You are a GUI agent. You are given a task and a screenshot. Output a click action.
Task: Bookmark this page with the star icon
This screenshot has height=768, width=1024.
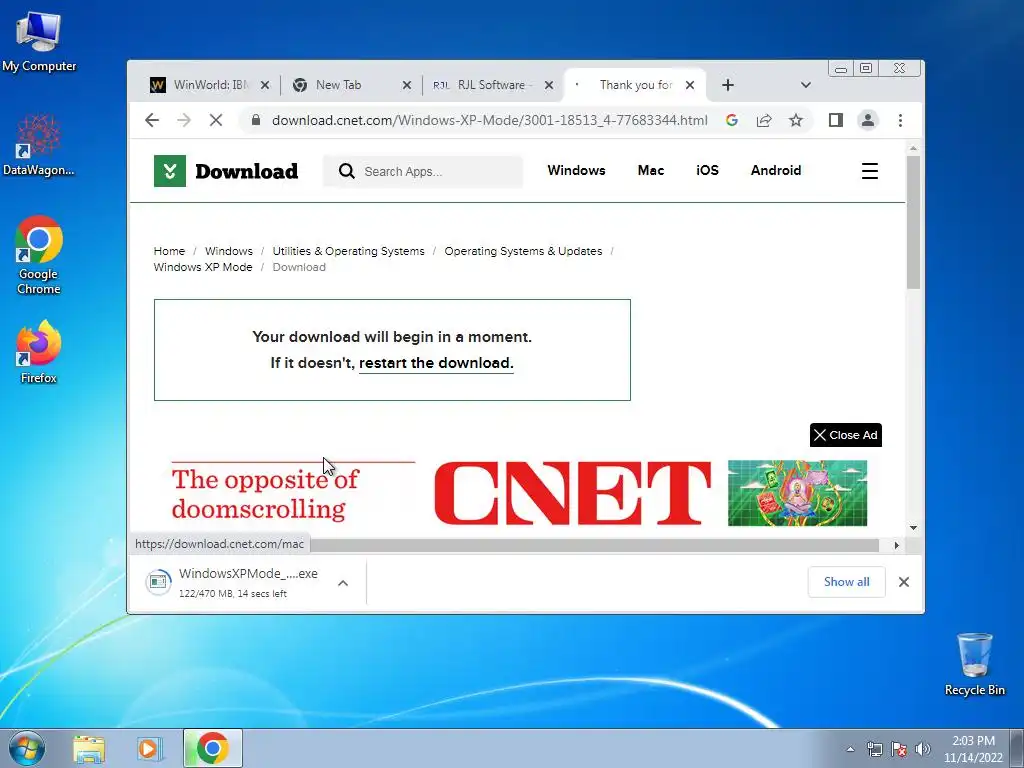tap(795, 120)
